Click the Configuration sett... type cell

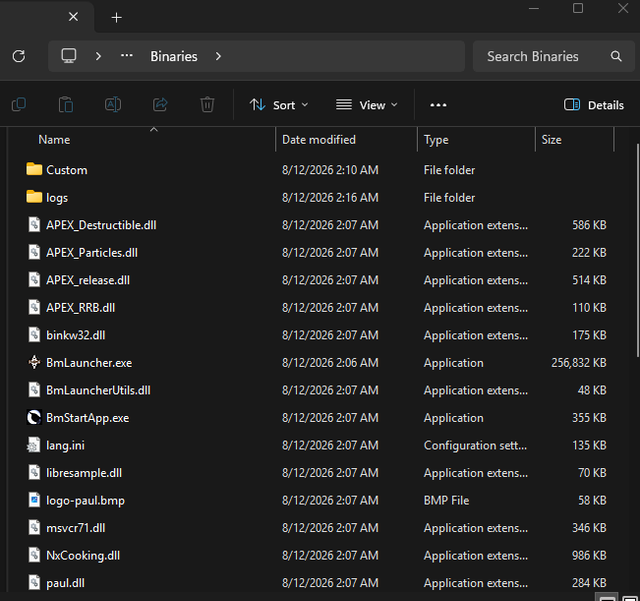(475, 445)
